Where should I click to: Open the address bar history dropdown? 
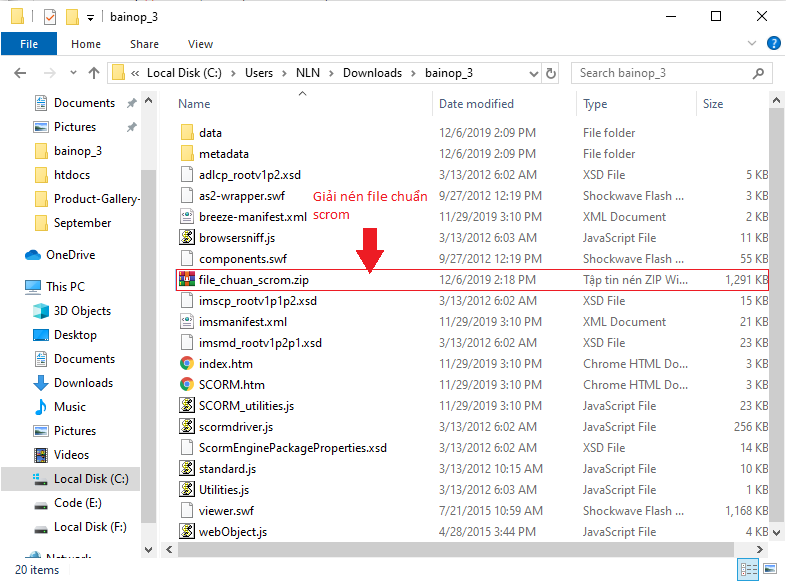tap(534, 74)
